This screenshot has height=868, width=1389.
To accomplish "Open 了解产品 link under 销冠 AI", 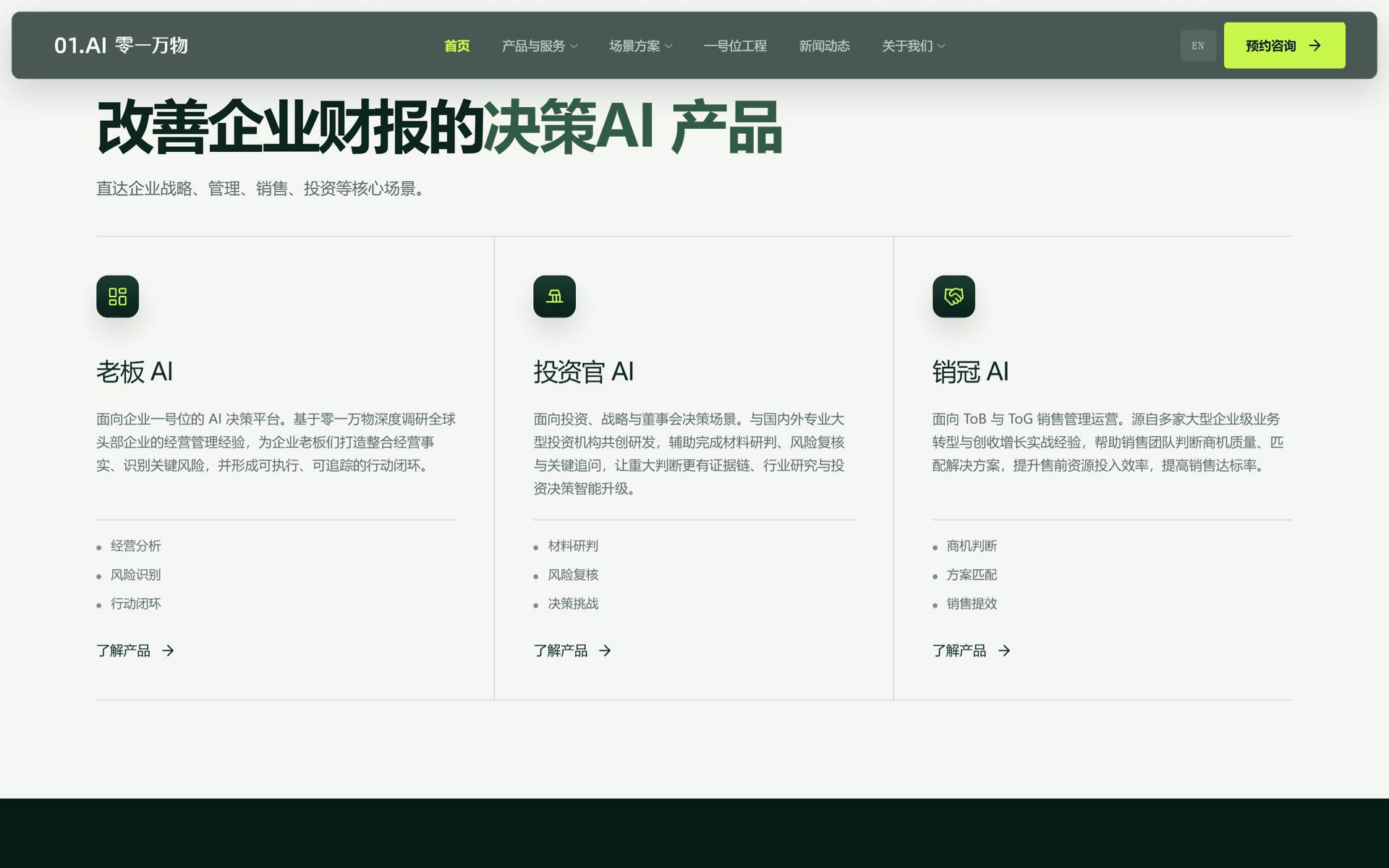I will click(971, 651).
